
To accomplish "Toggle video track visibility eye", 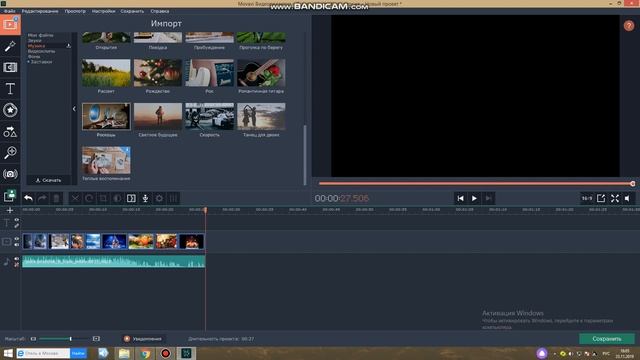I will [x=17, y=239].
